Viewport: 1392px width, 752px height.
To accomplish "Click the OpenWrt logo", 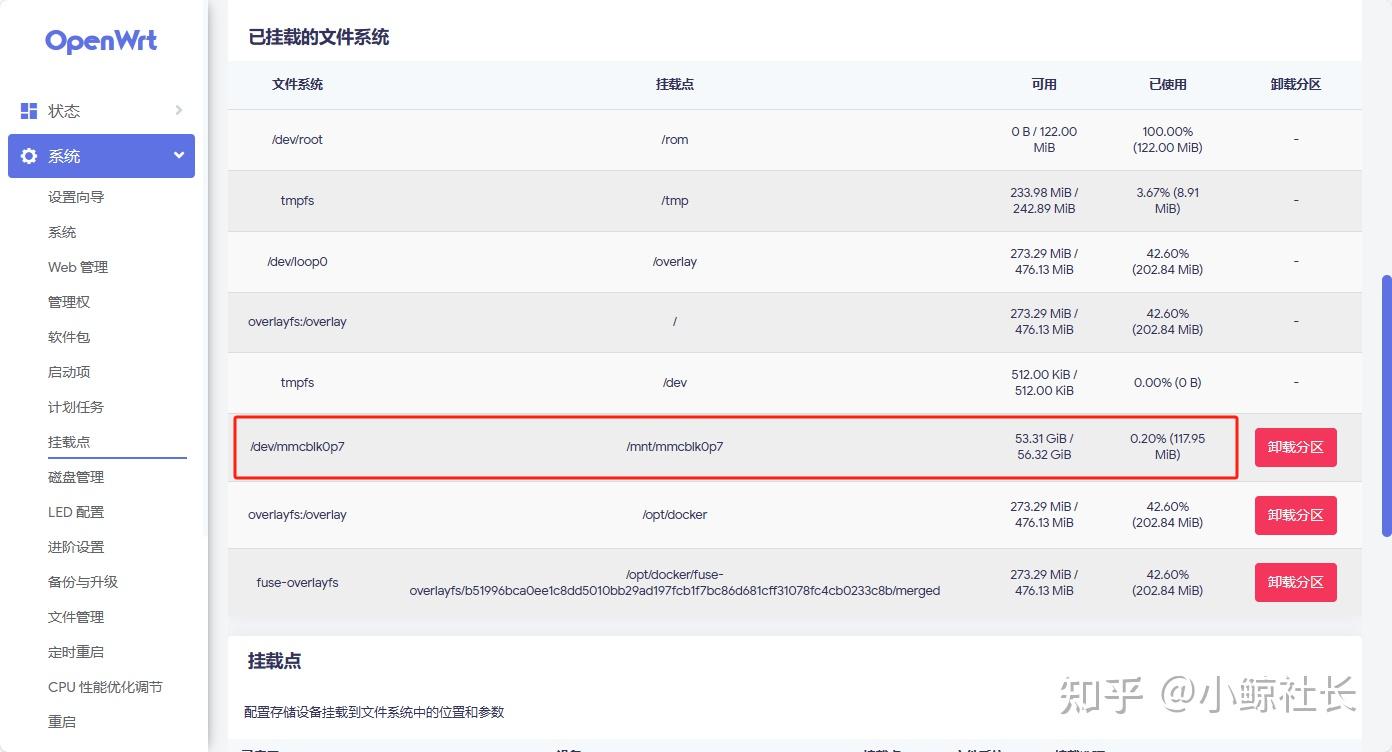I will click(x=101, y=41).
